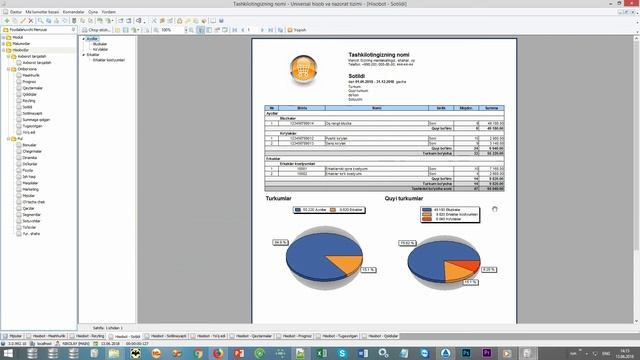
Task: Click the red X Delete icon
Action: point(31,20)
